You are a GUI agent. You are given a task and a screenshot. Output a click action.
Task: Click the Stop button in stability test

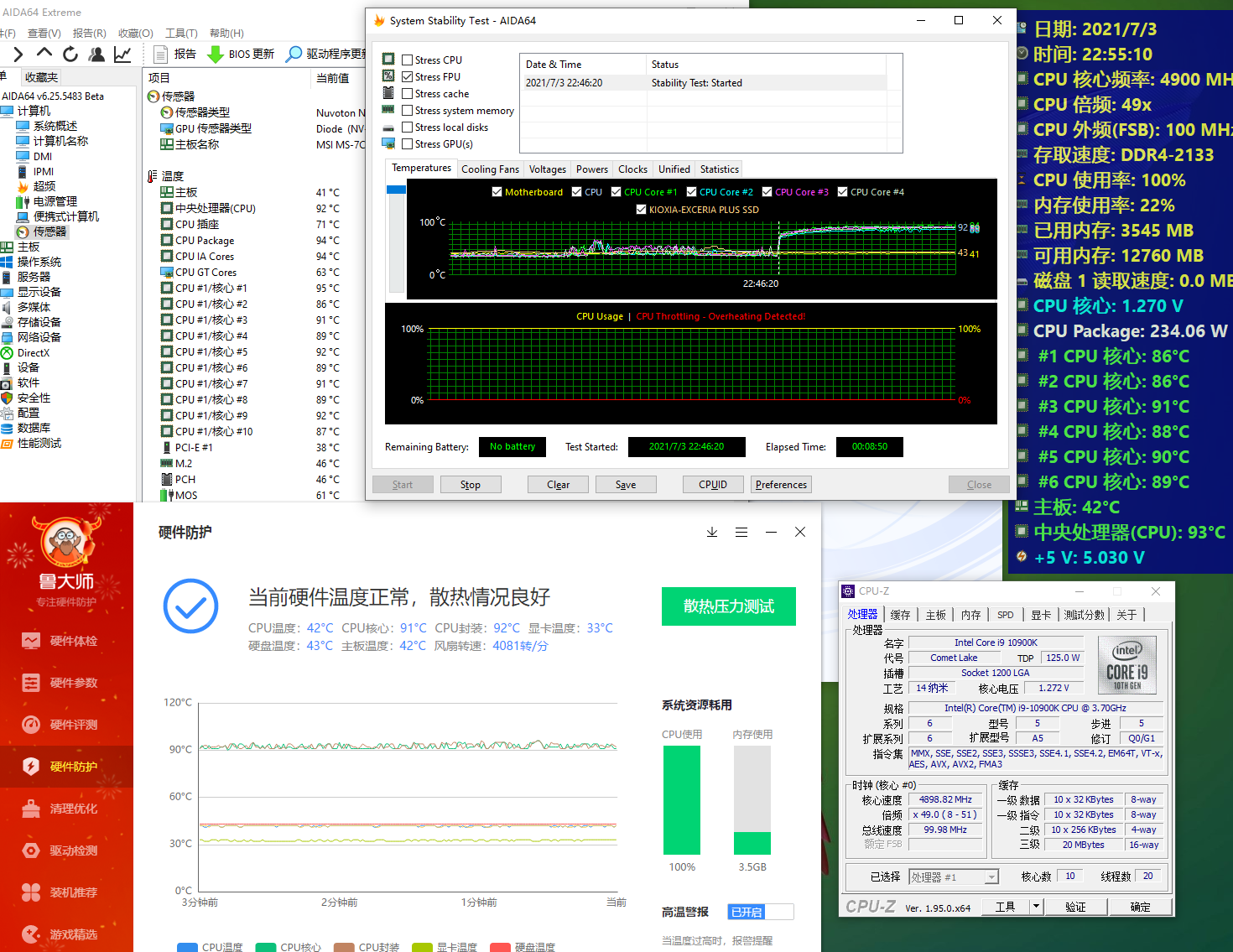coord(471,485)
